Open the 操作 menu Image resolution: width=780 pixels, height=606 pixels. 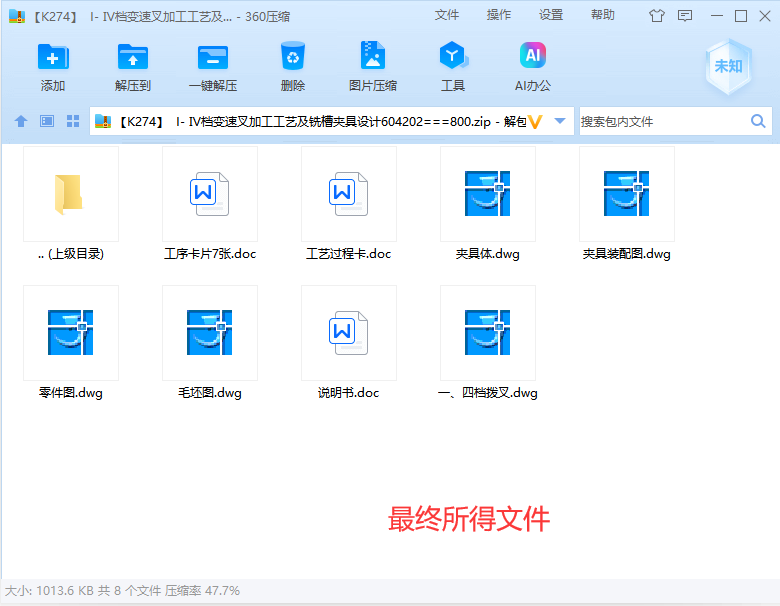[499, 15]
